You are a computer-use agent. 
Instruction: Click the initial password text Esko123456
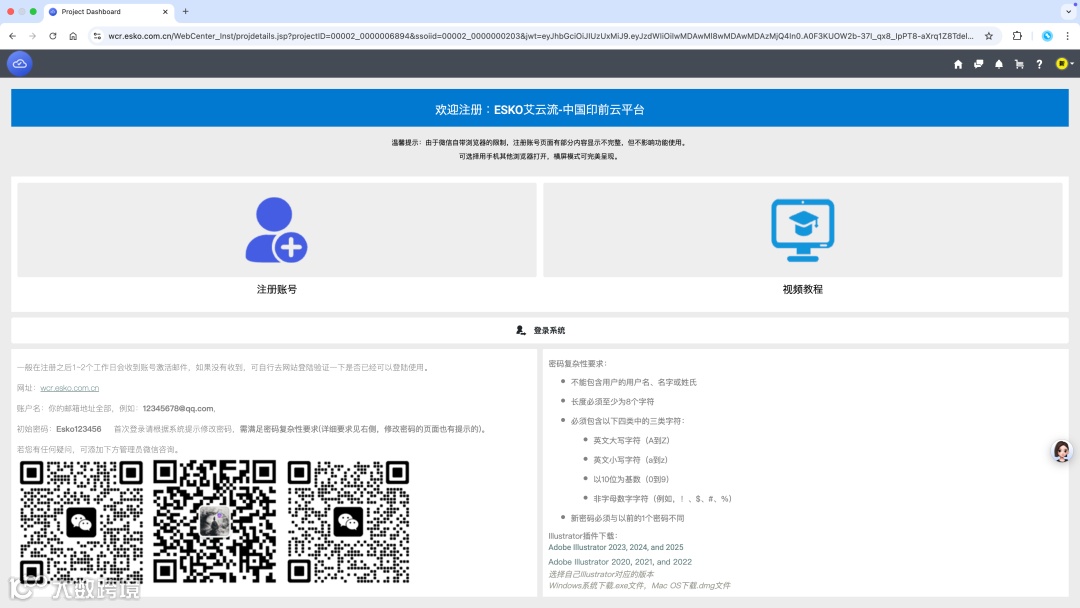(x=79, y=429)
